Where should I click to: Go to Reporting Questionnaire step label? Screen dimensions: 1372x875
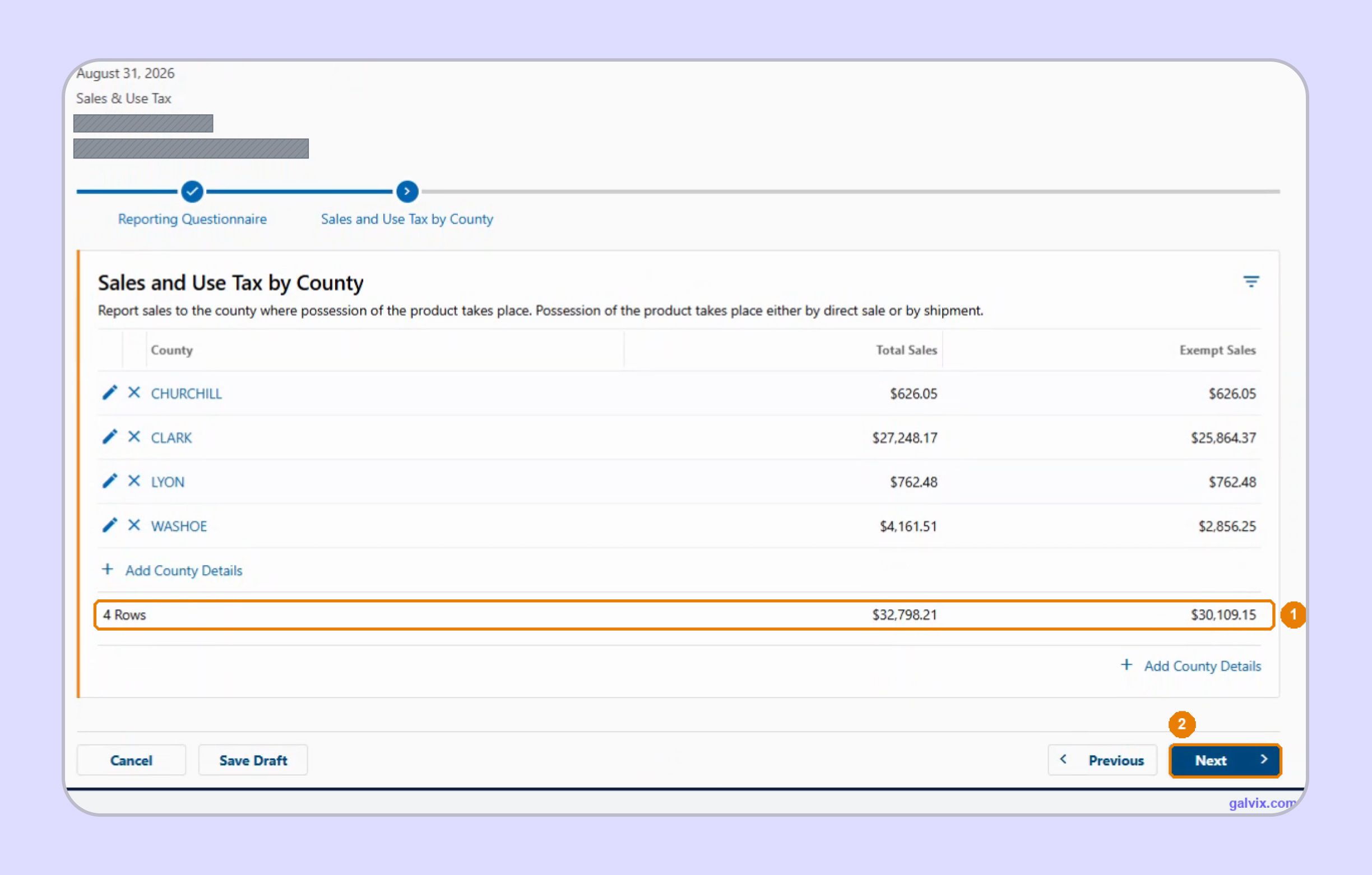[192, 220]
